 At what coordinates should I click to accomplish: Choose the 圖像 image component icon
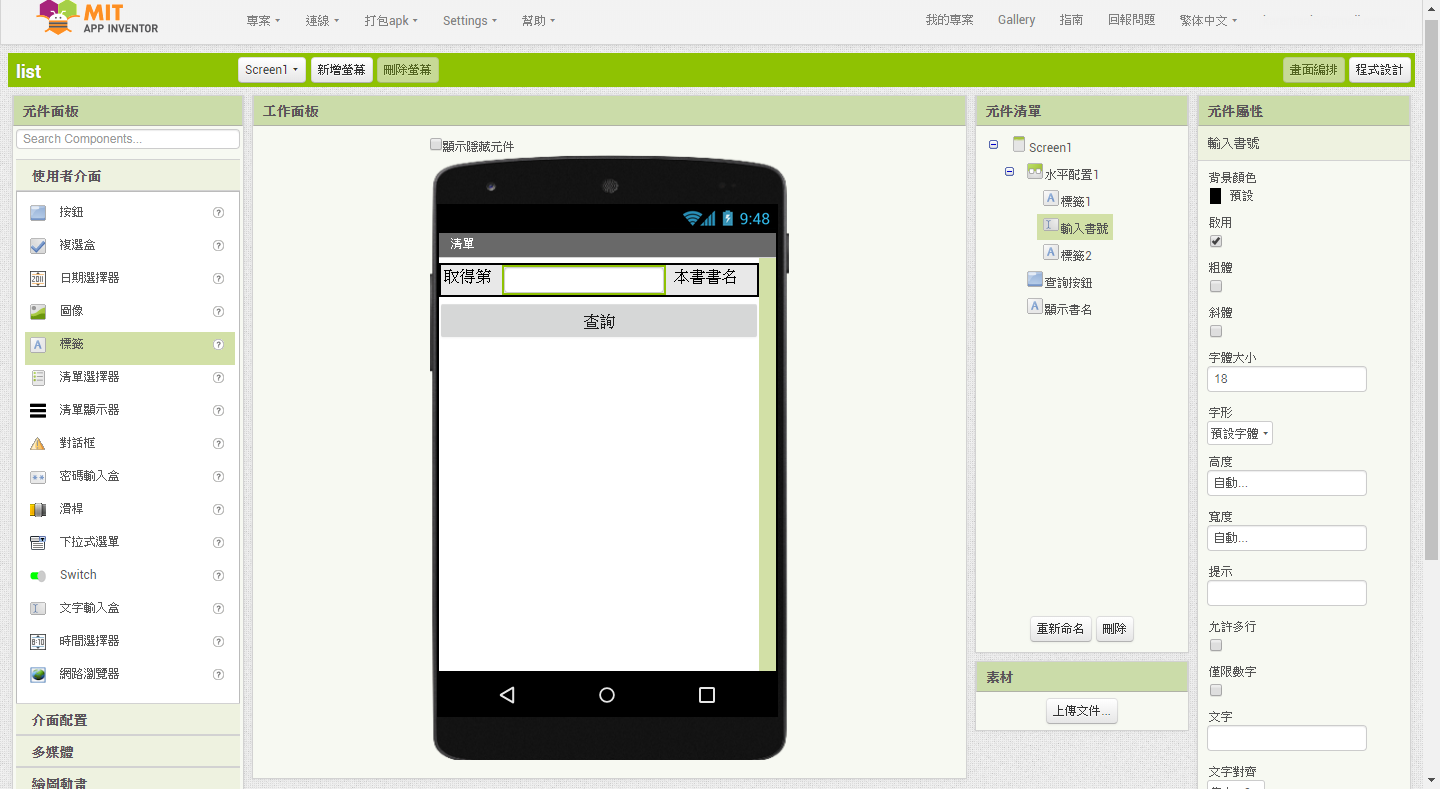38,311
